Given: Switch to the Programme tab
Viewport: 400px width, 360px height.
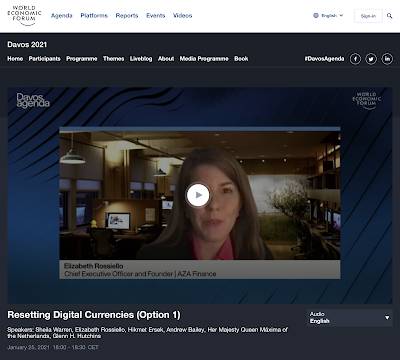Looking at the screenshot, I should tap(82, 59).
